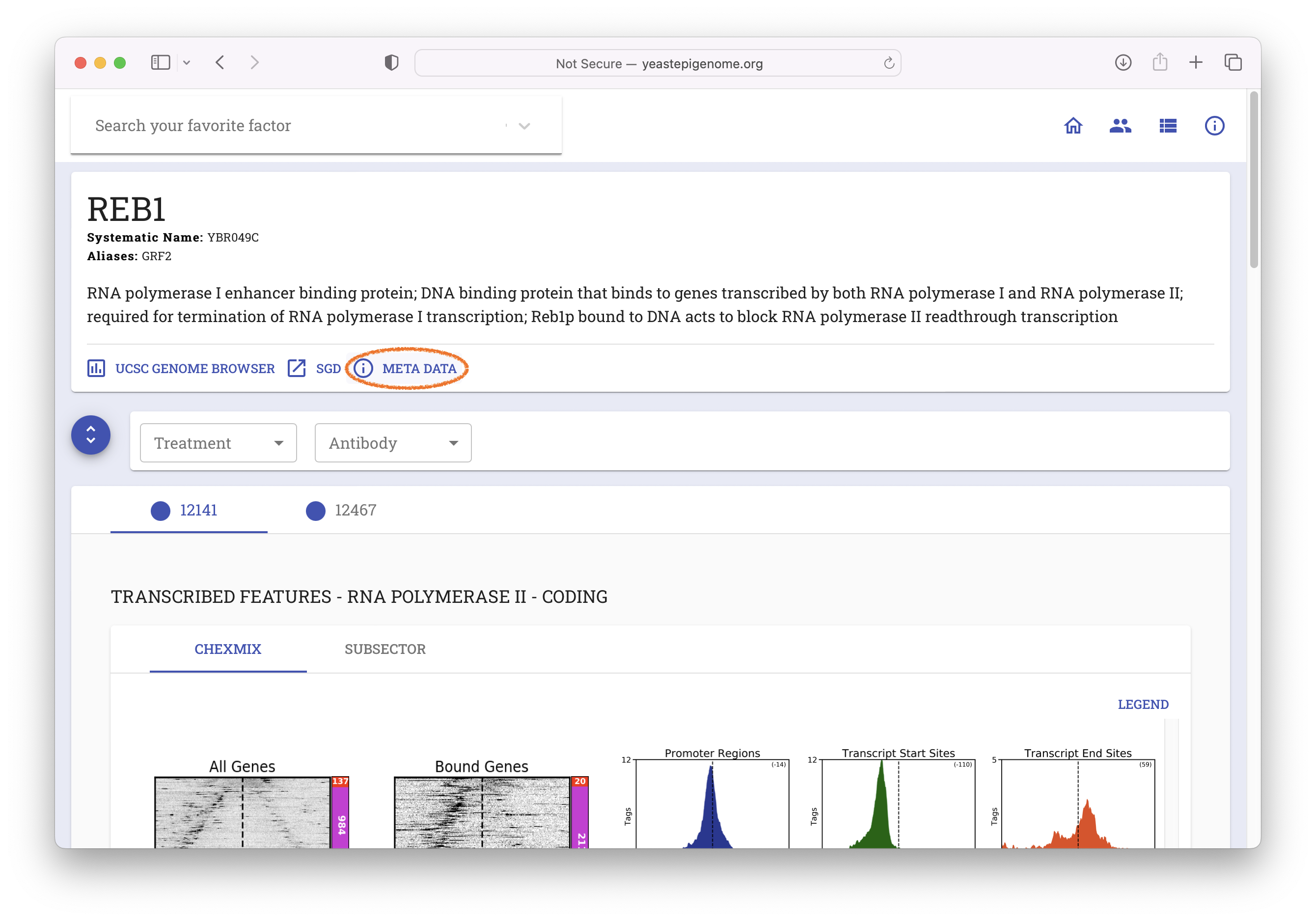Click the round expand/collapse toggle button
Screen dimensions: 1316x921
(90, 435)
